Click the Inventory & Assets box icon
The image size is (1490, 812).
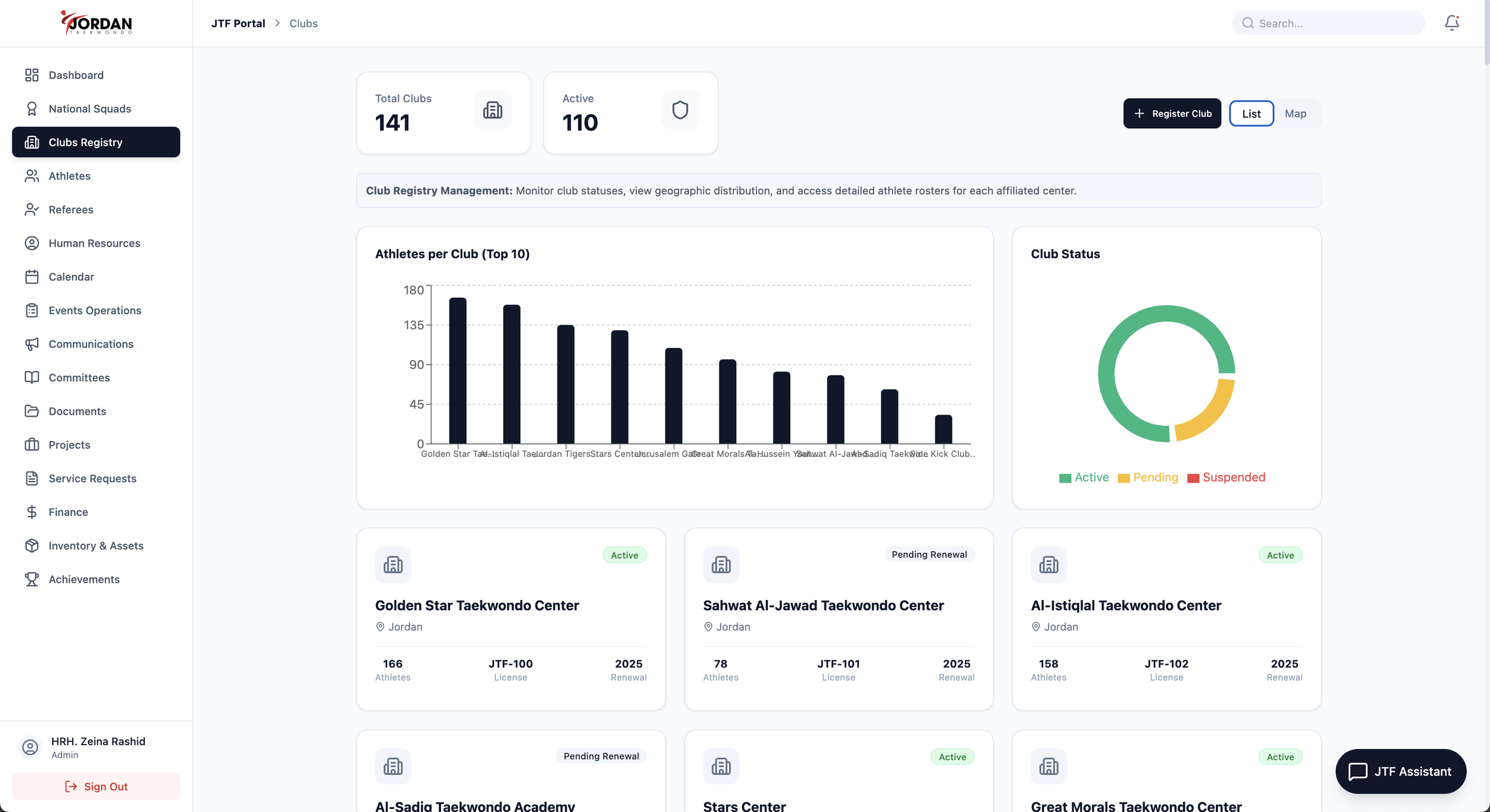click(32, 546)
